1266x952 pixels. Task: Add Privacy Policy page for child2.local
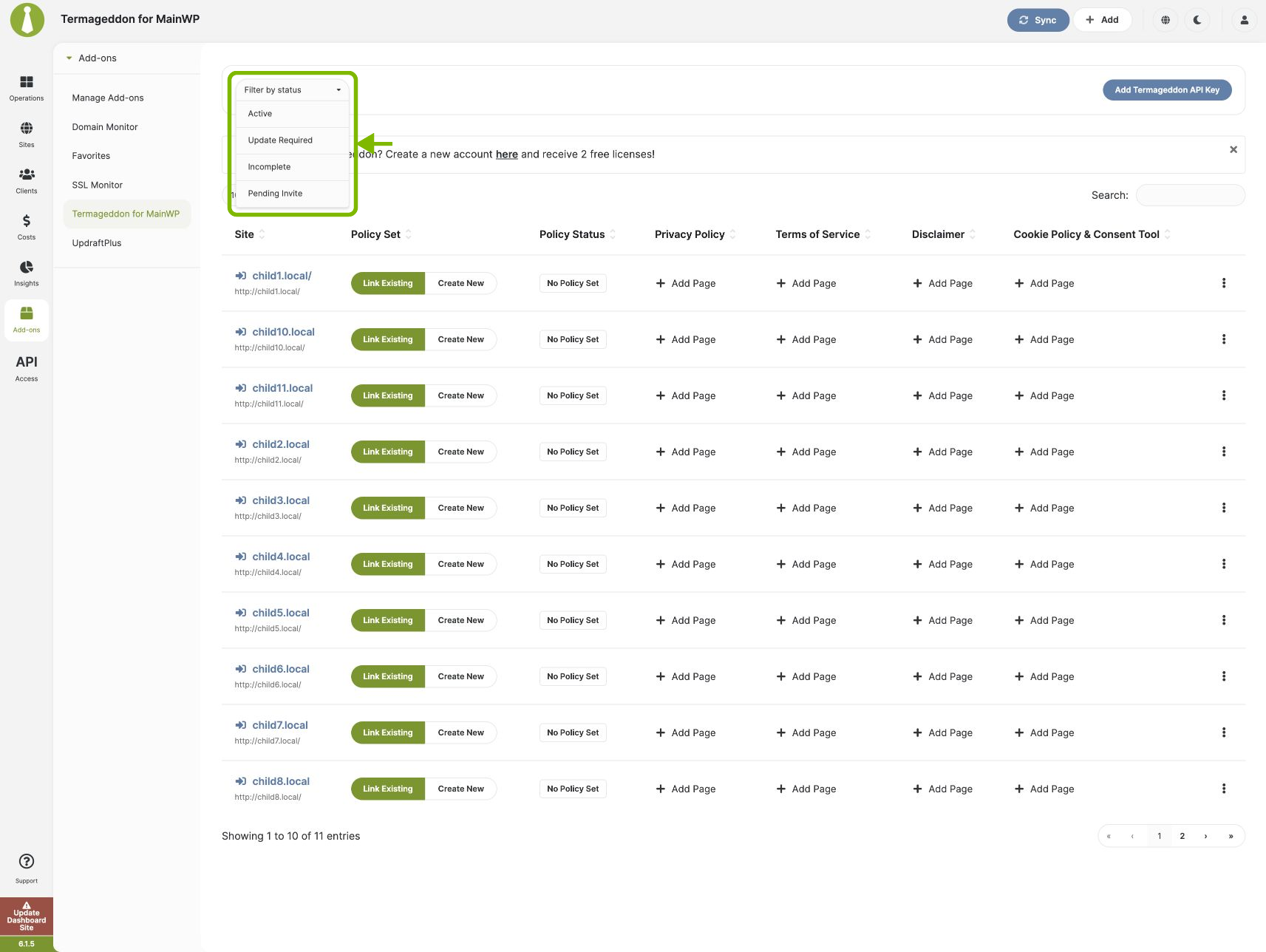686,452
